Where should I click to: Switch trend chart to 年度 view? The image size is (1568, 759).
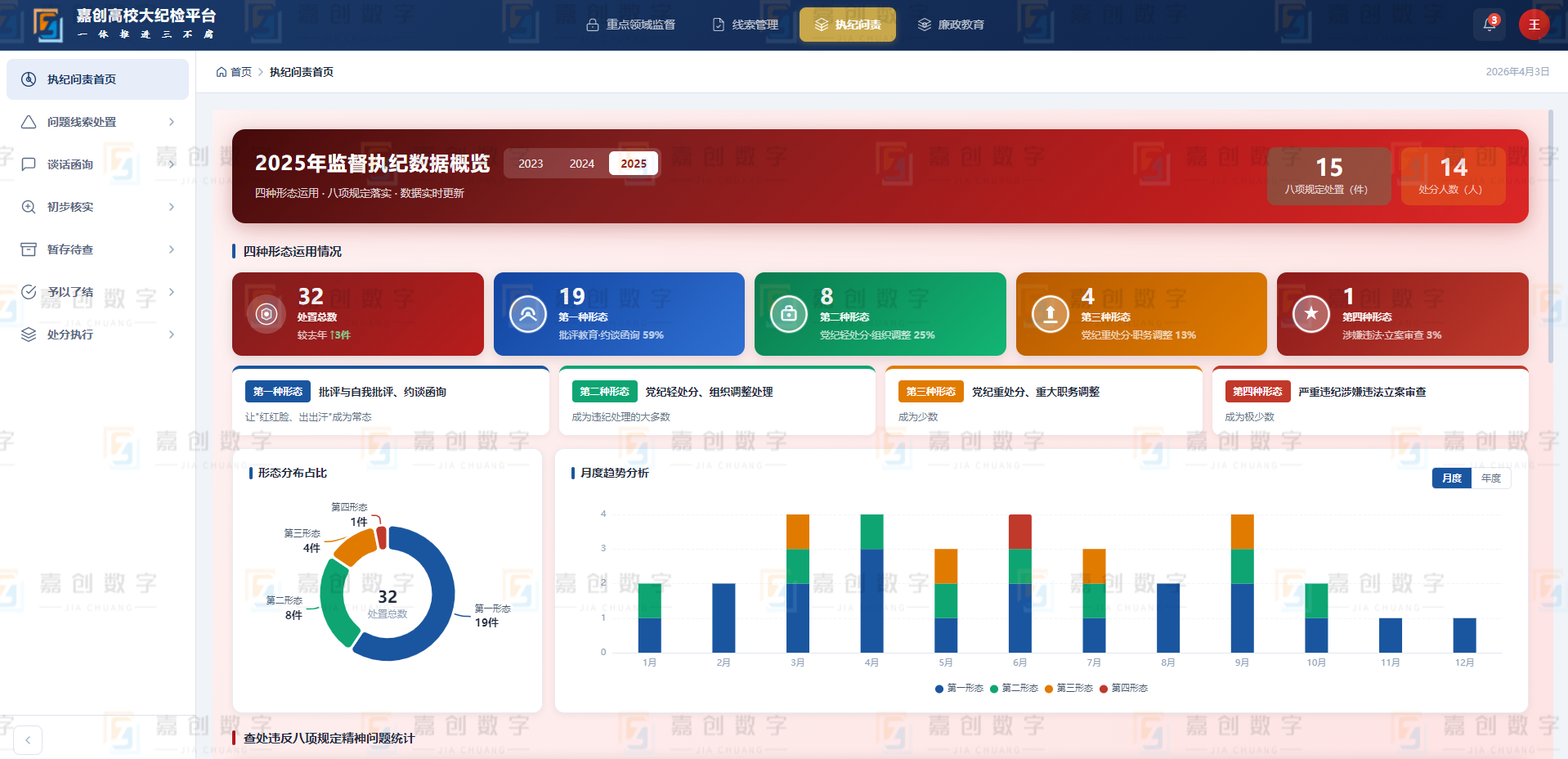click(1491, 478)
